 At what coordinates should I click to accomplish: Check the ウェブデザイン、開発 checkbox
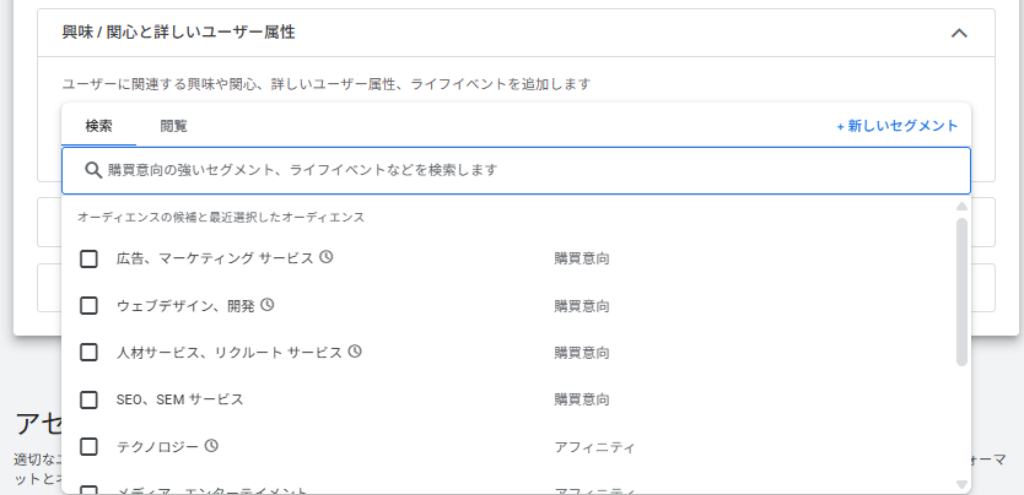pyautogui.click(x=89, y=306)
